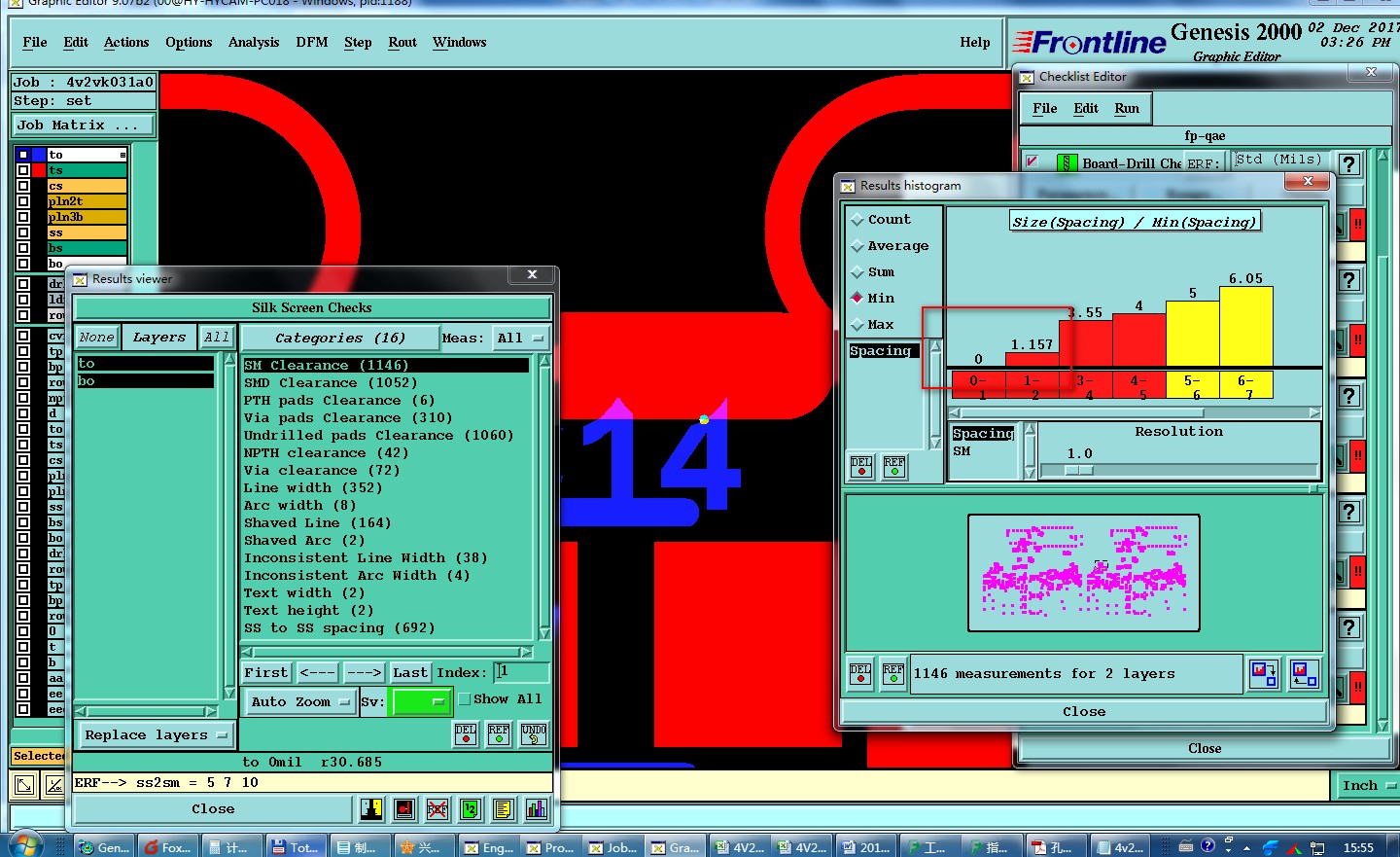
Task: Select the Count radio option in histogram
Action: point(857,220)
